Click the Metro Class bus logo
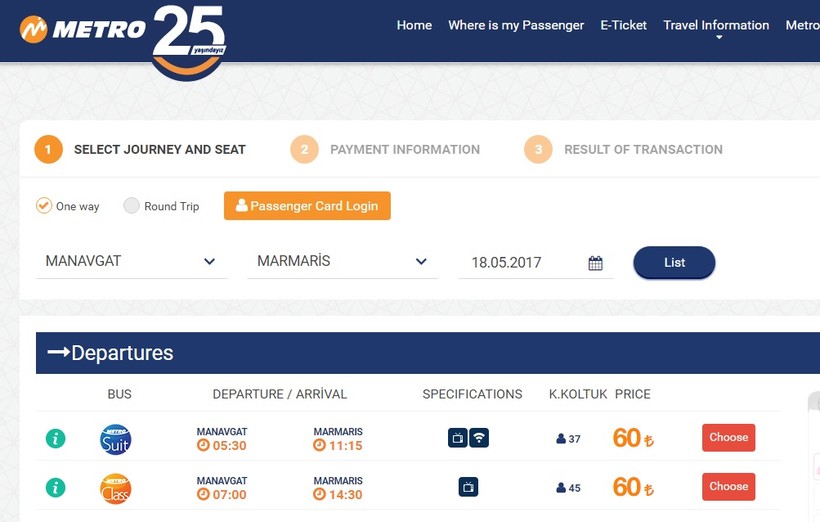Image resolution: width=820 pixels, height=522 pixels. 116,488
